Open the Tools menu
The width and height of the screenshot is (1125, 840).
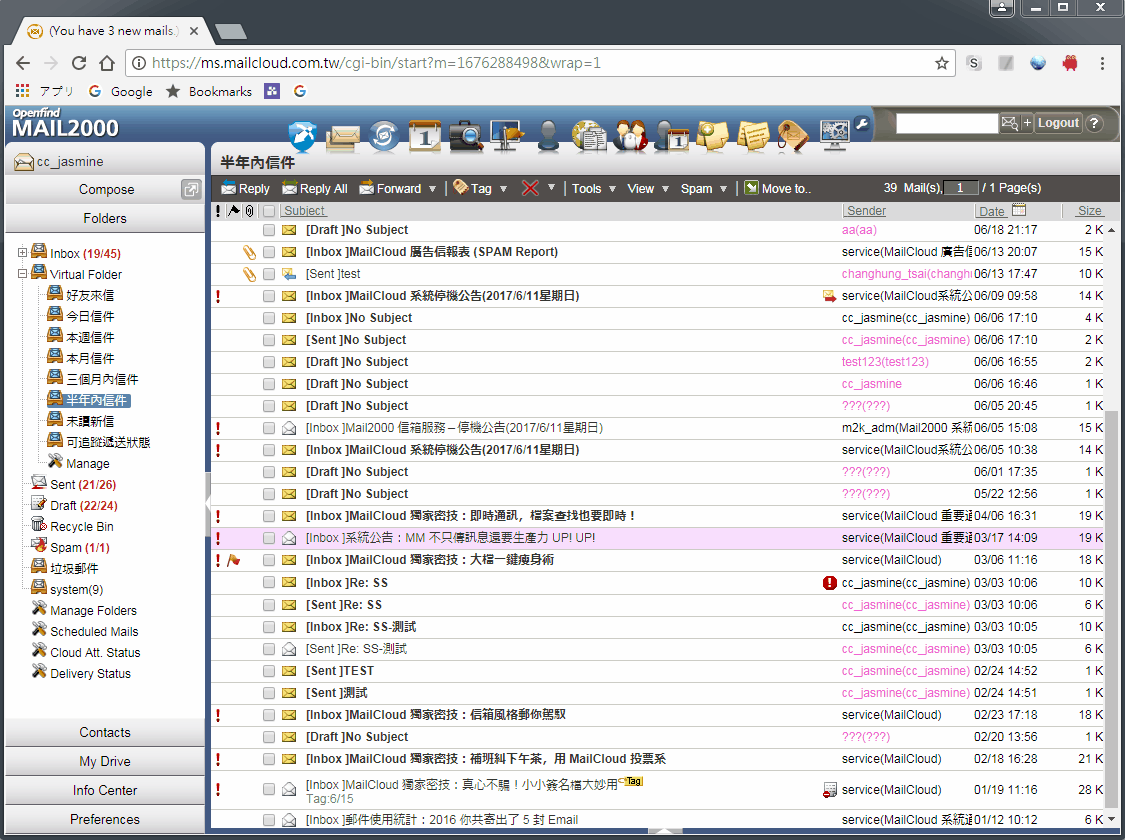592,188
